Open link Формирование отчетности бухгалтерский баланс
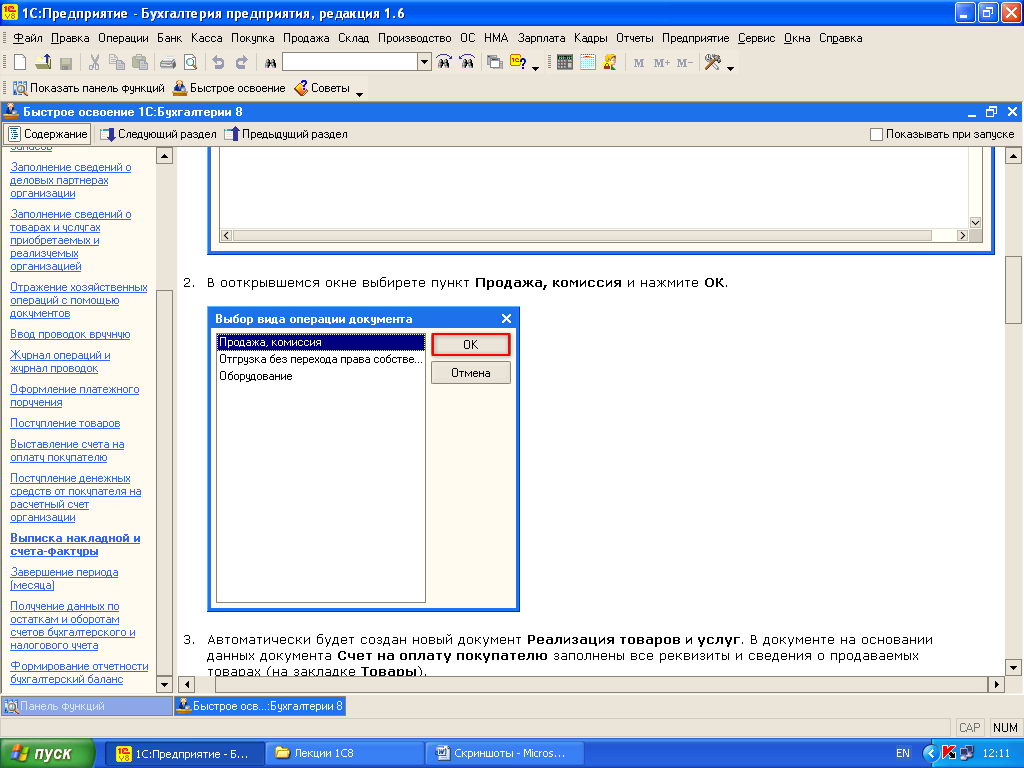The height and width of the screenshot is (768, 1024). click(79, 673)
